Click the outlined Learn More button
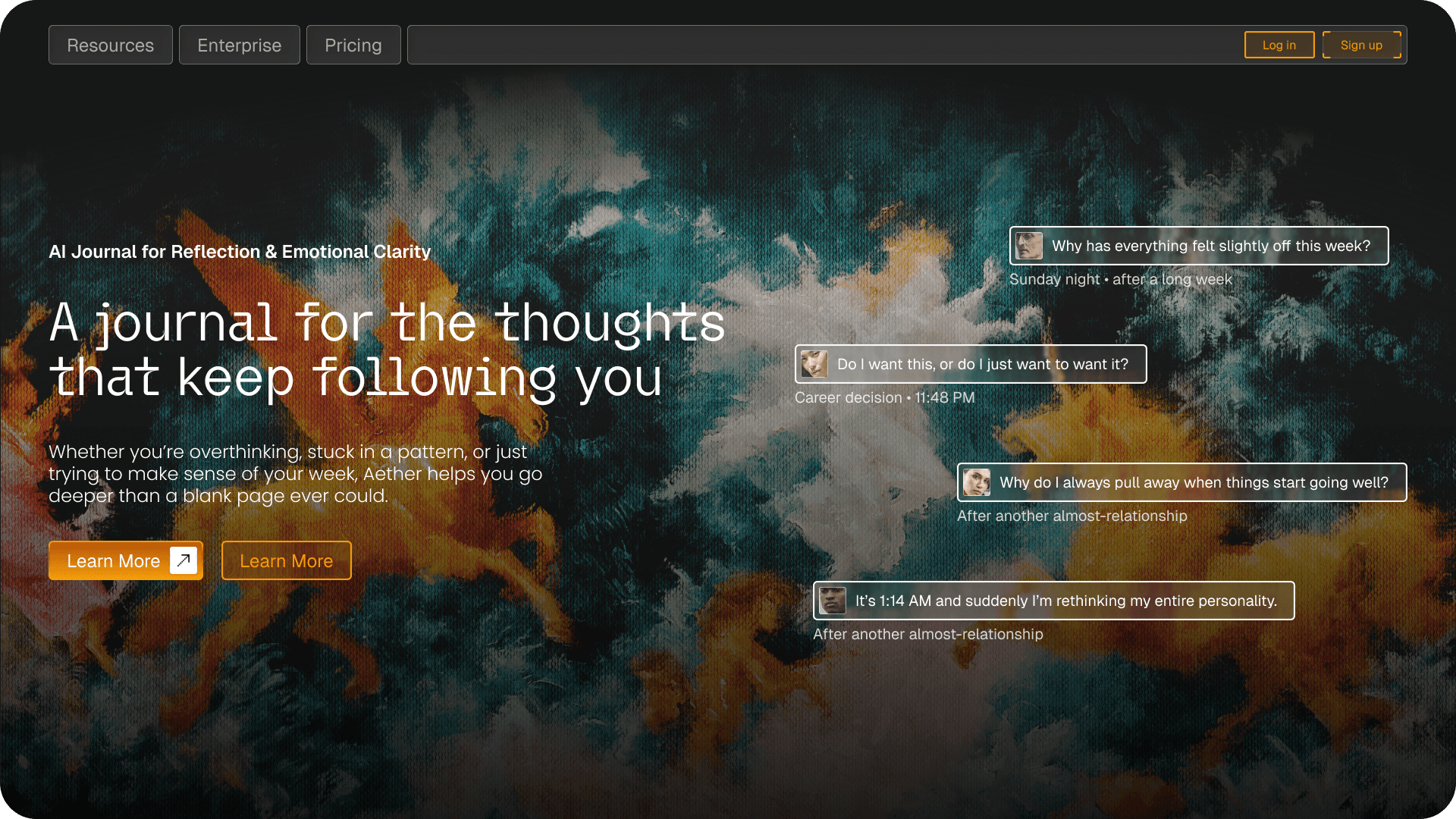1456x819 pixels. [287, 561]
